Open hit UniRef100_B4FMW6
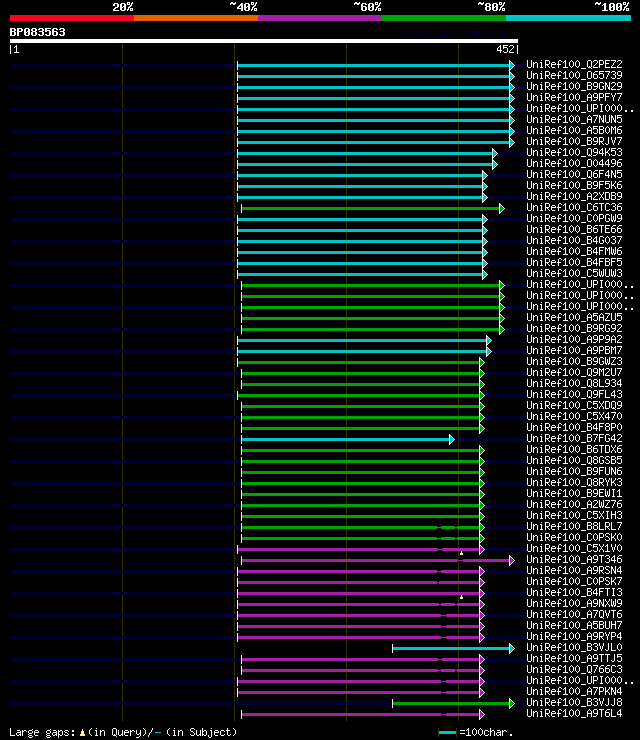The height and width of the screenshot is (740, 640). coord(574,252)
